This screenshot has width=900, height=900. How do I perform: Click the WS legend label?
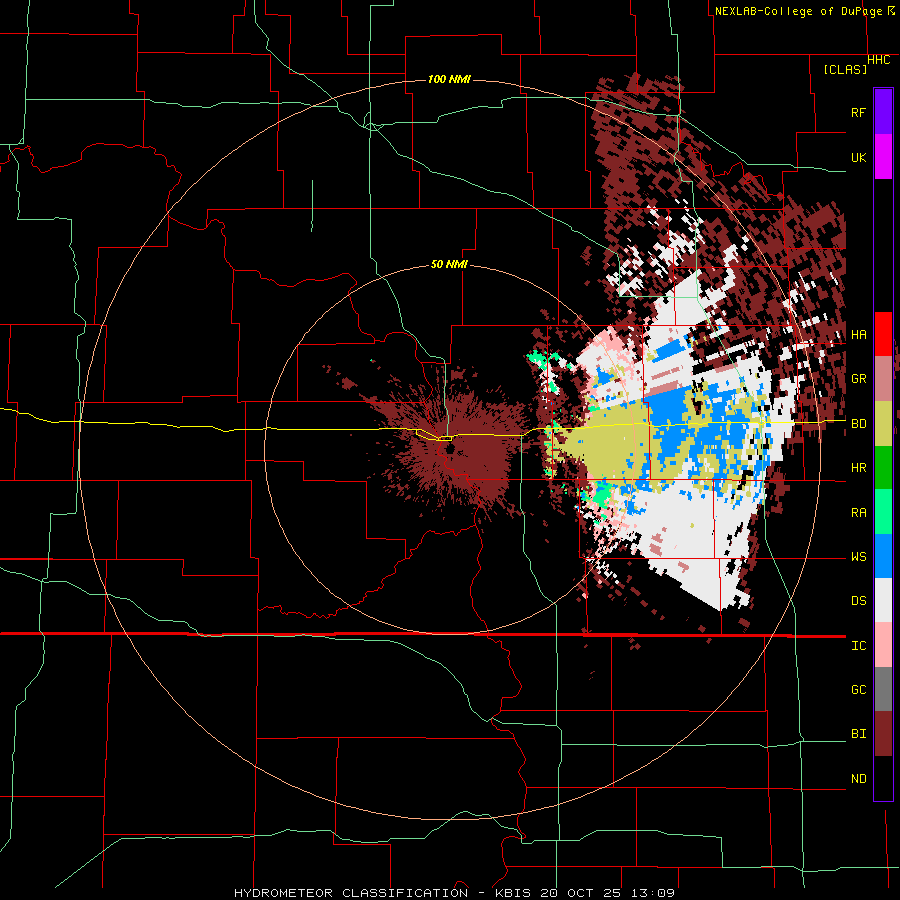[x=858, y=557]
